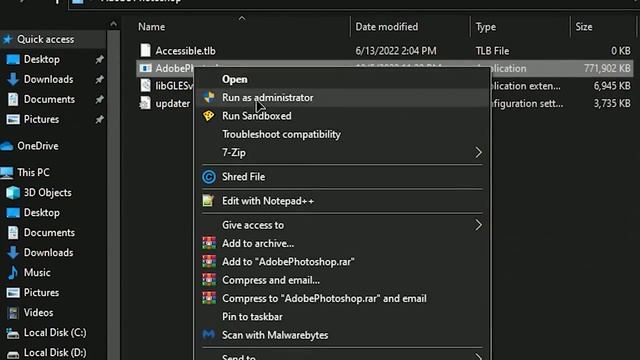Image resolution: width=640 pixels, height=360 pixels.
Task: Click WinRAR icon beside Compress and email
Action: tap(209, 280)
